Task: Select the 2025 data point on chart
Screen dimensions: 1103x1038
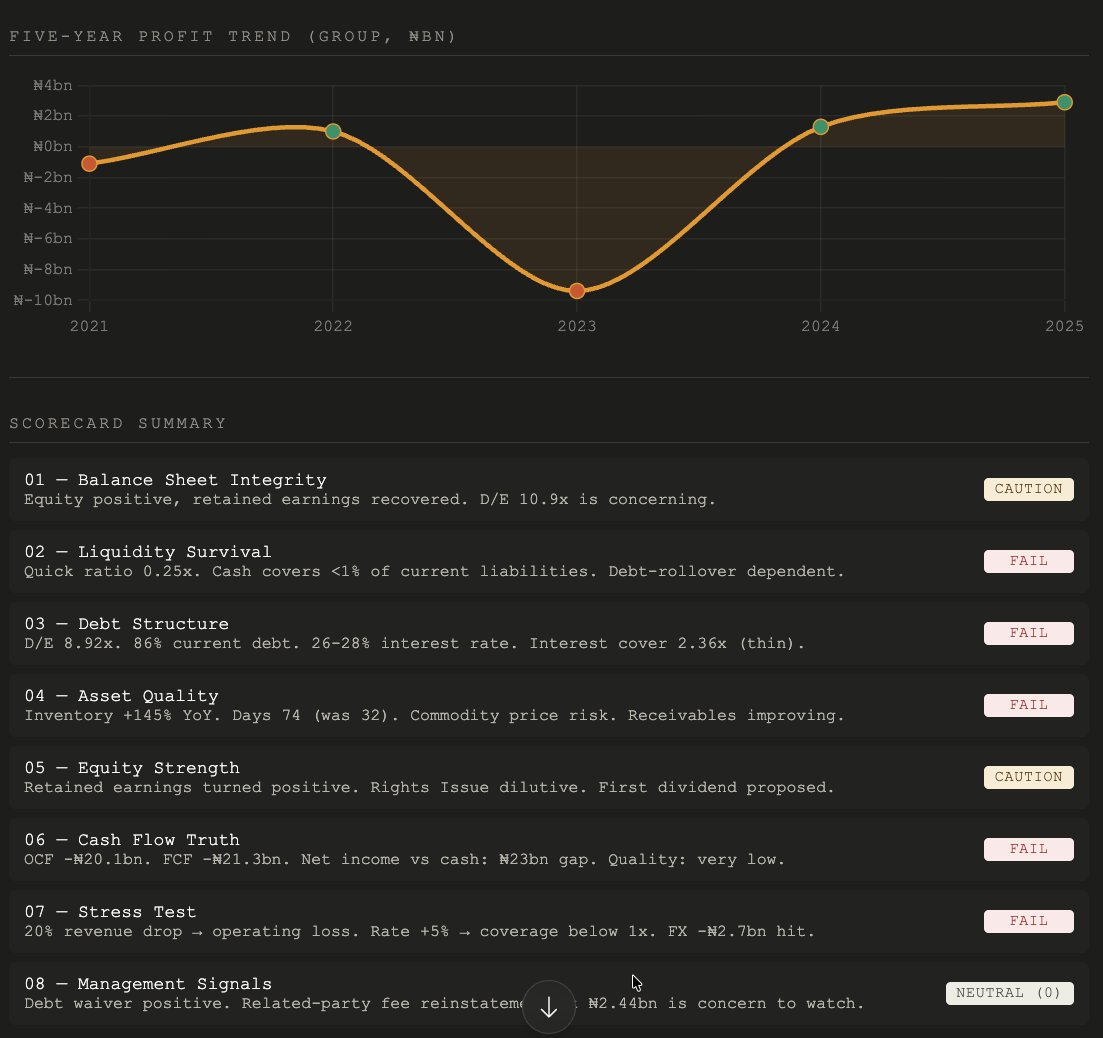Action: [x=1064, y=103]
